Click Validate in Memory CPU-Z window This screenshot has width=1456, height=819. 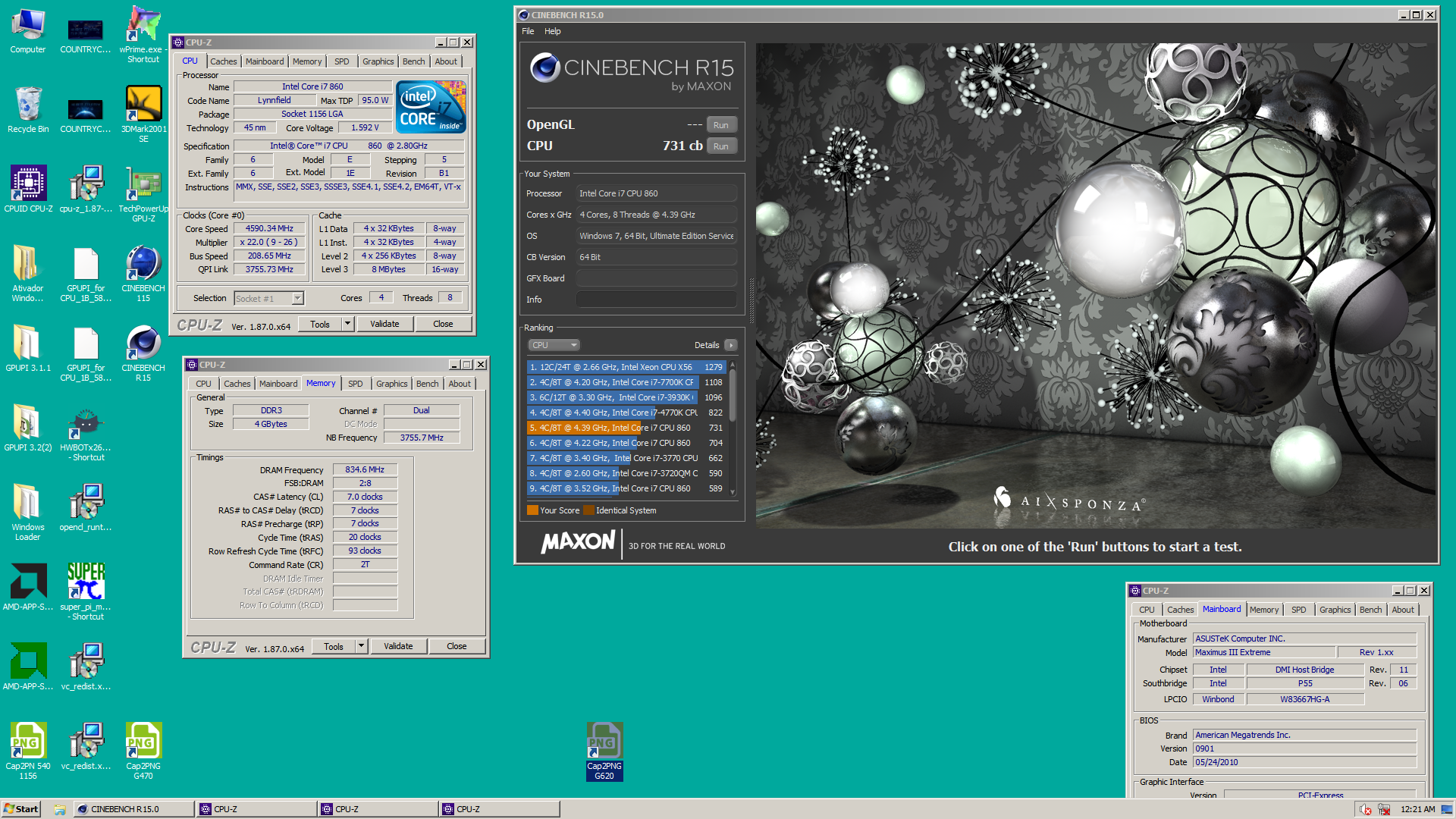[398, 646]
